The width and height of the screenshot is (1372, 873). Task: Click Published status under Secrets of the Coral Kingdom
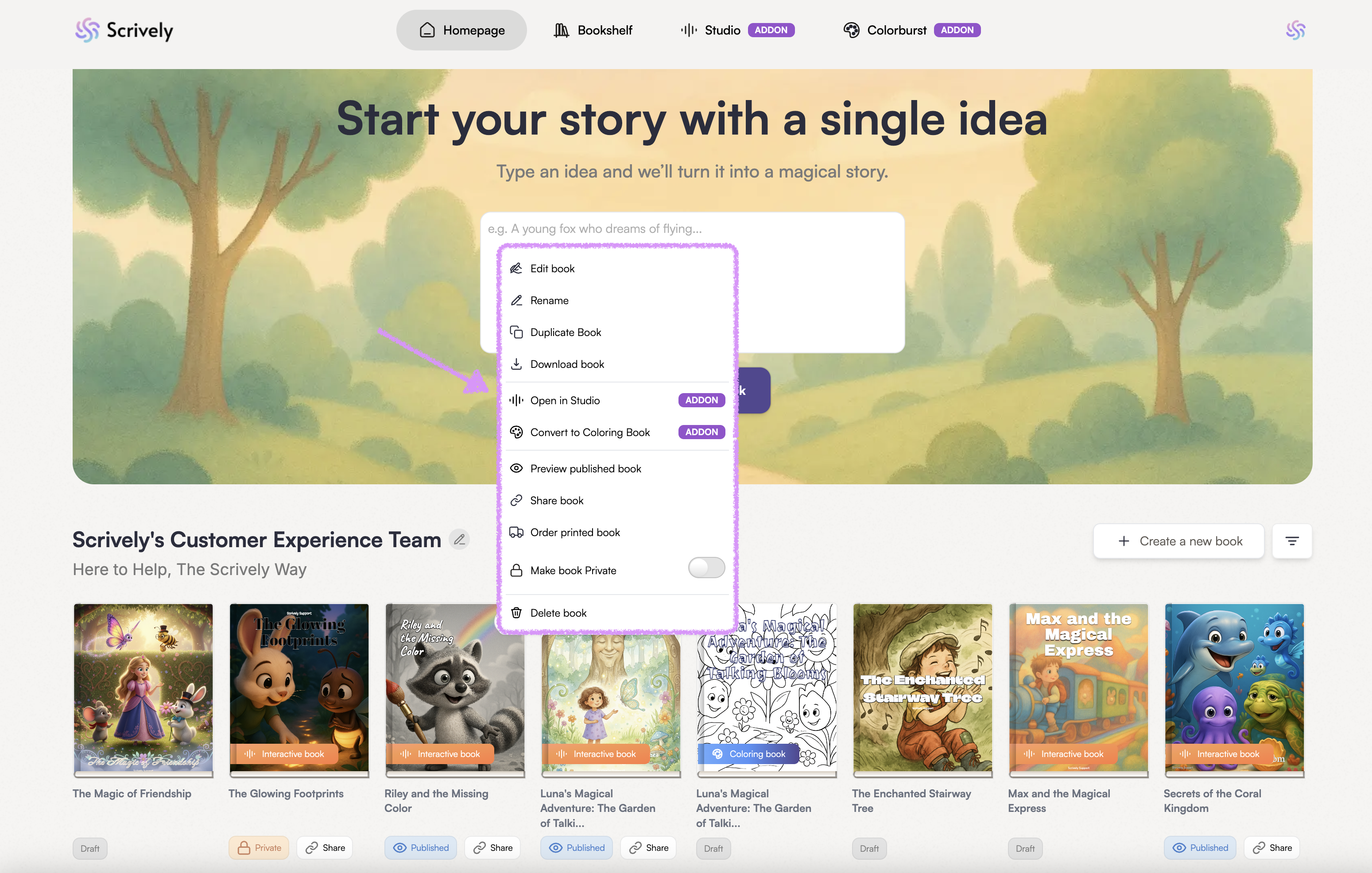click(x=1200, y=847)
